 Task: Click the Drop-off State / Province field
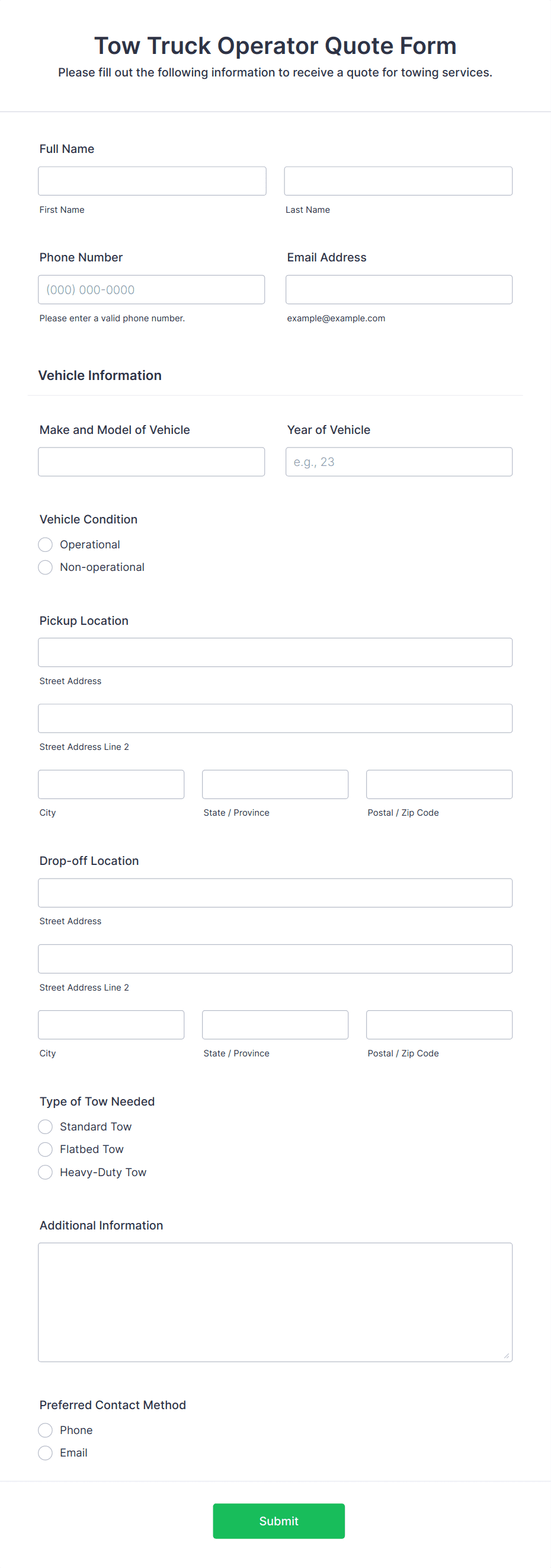(275, 1024)
